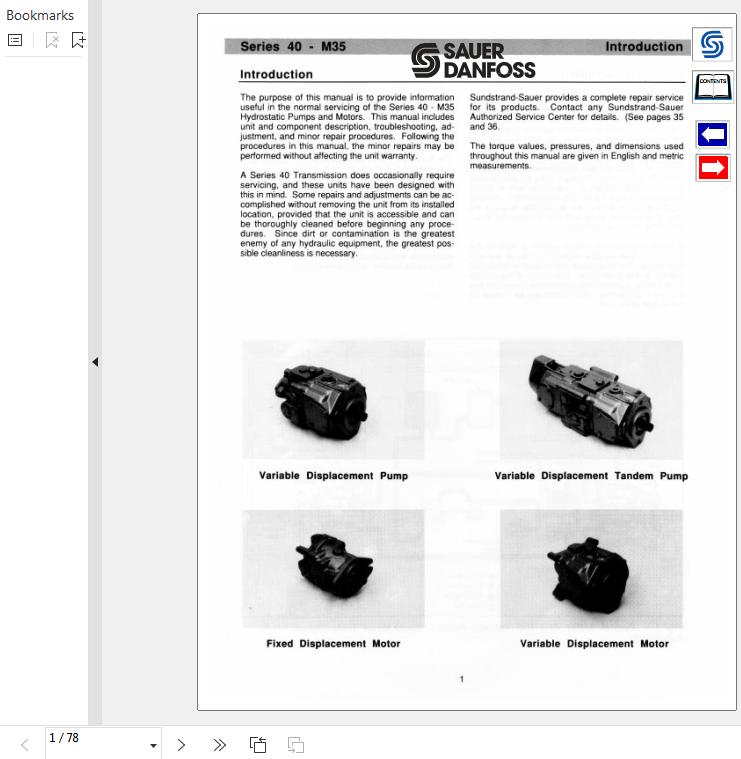This screenshot has width=741, height=759.
Task: Click the Sauer Danfoss logo in page header
Action: coord(473,61)
